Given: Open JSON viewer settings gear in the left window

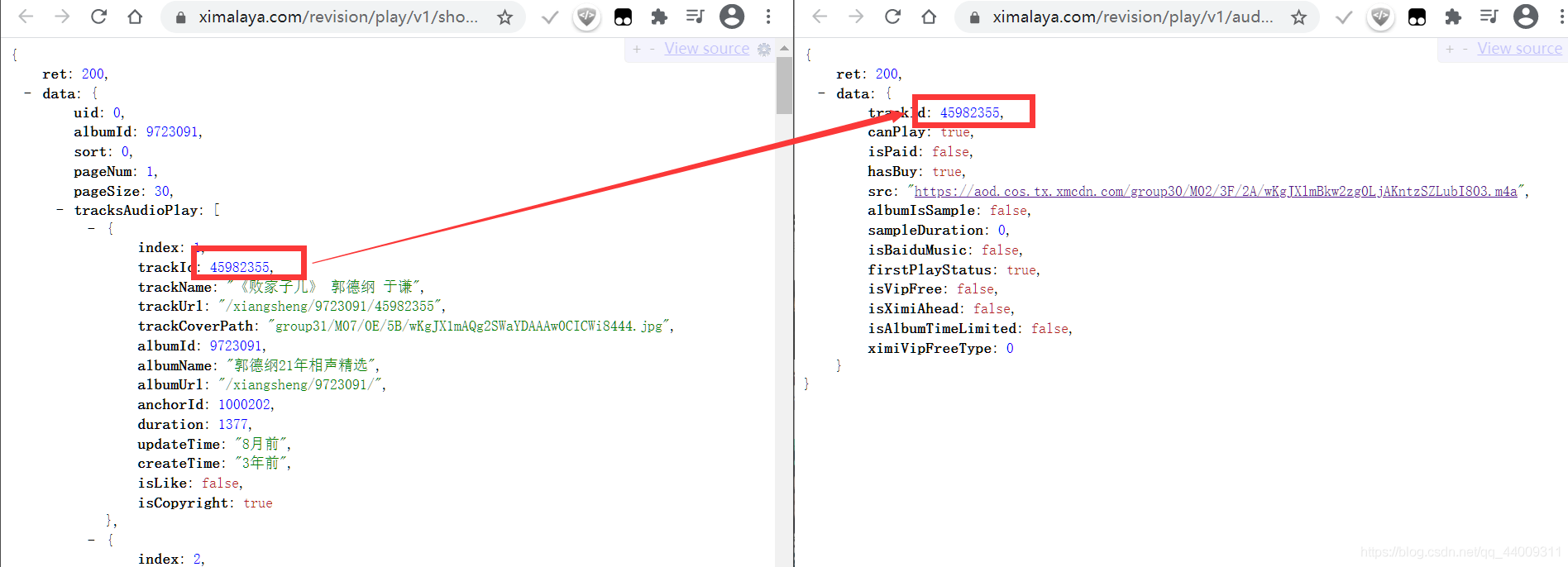Looking at the screenshot, I should [764, 50].
